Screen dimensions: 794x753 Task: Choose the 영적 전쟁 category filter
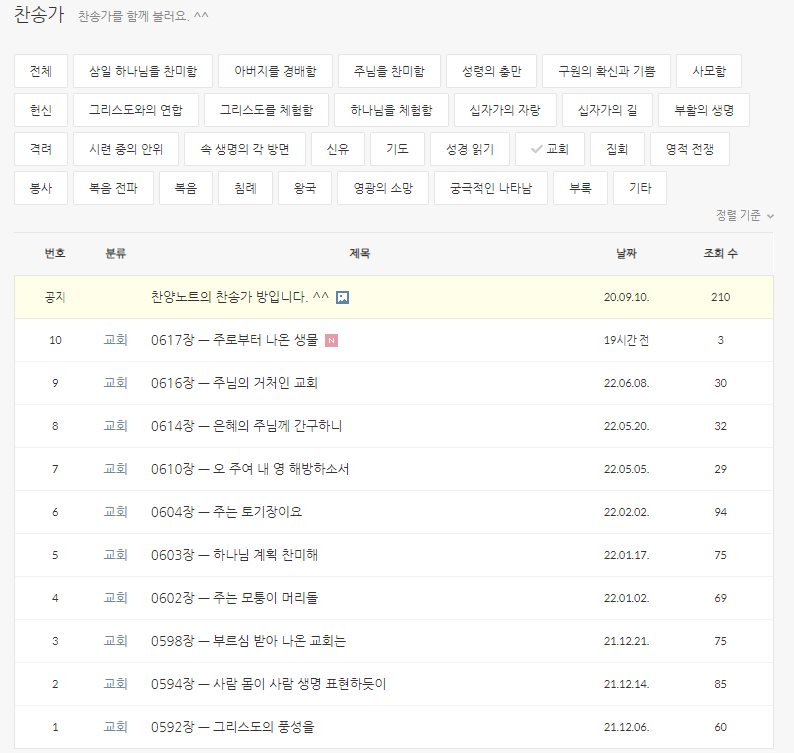(689, 149)
